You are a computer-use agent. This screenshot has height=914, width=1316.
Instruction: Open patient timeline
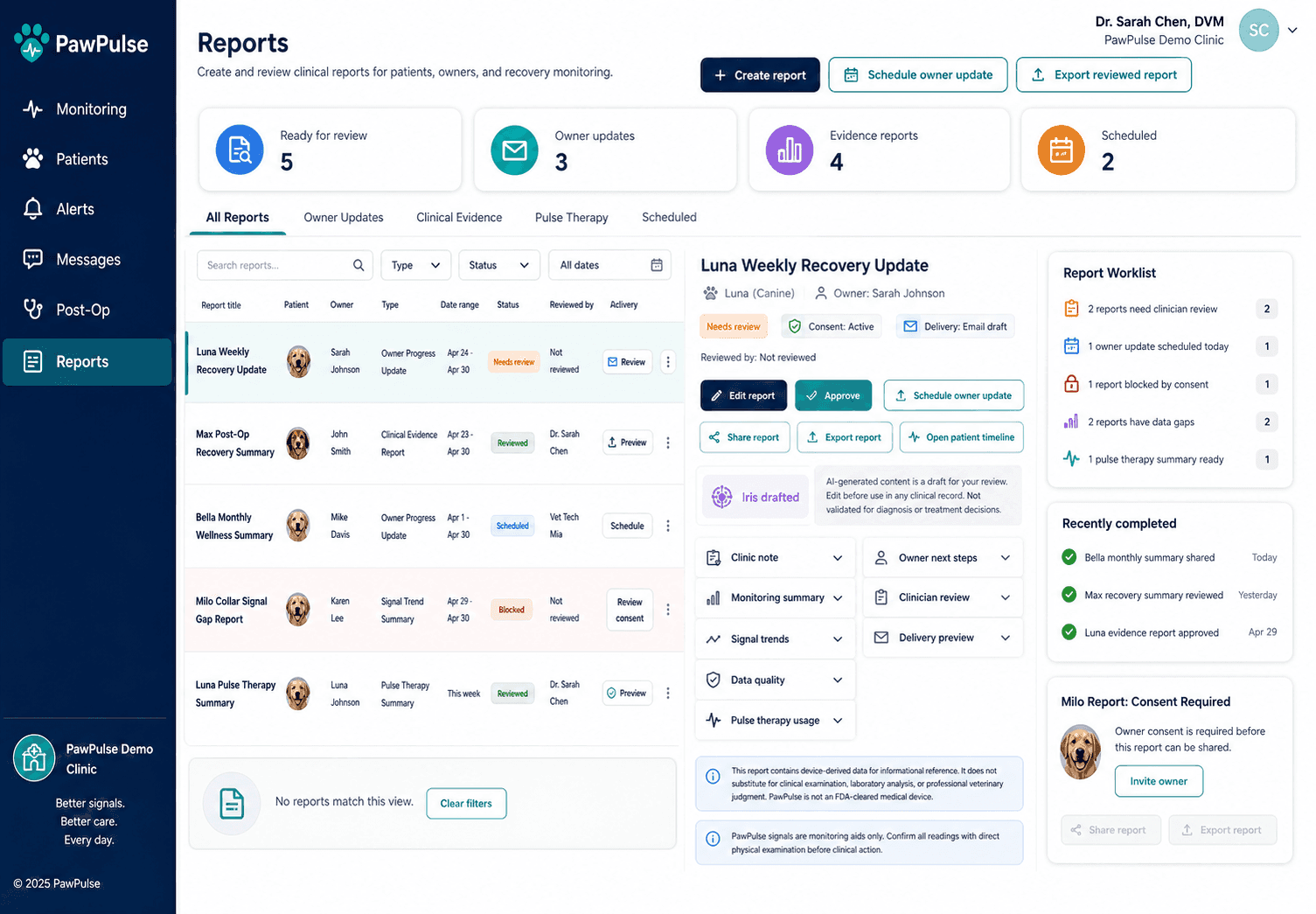pos(961,437)
